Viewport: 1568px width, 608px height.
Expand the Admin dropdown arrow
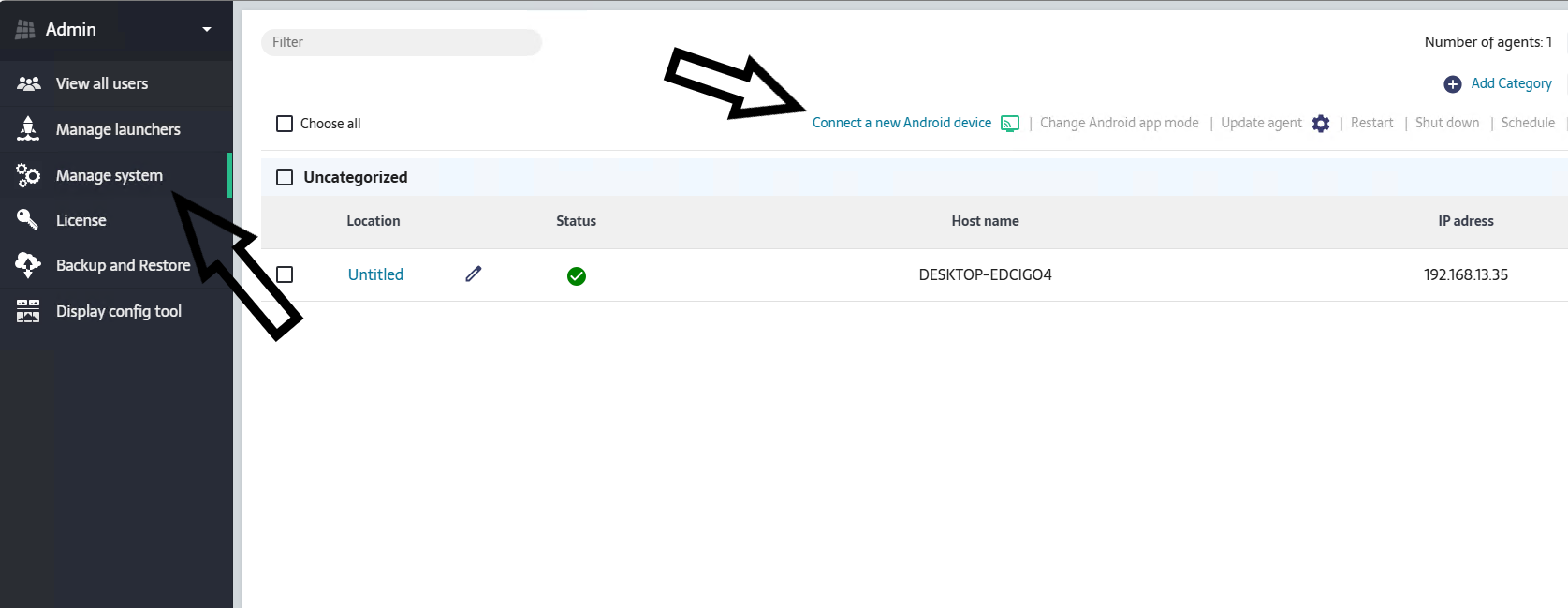click(207, 29)
